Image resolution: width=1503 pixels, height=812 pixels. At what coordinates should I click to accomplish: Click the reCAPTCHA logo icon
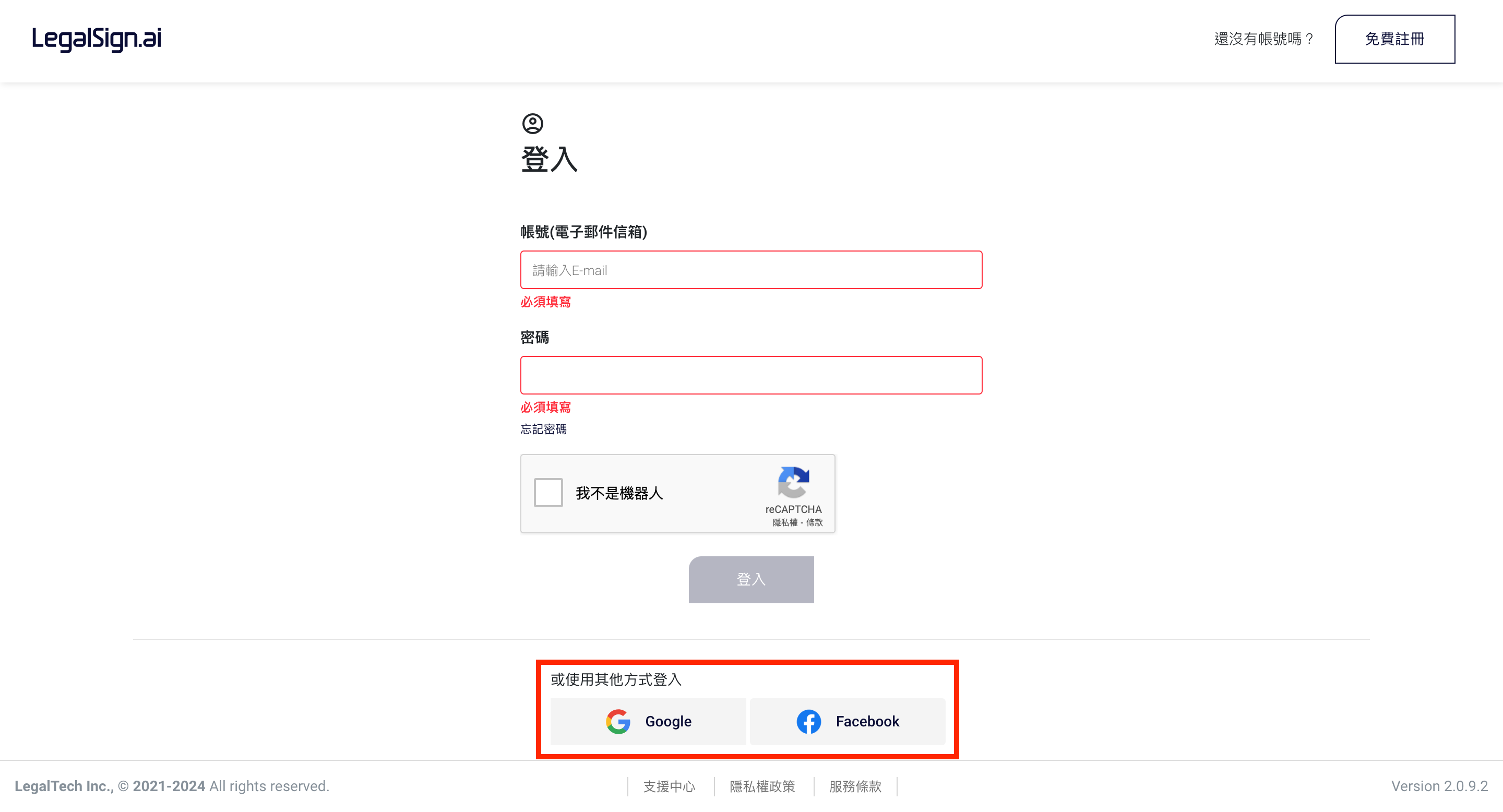793,482
